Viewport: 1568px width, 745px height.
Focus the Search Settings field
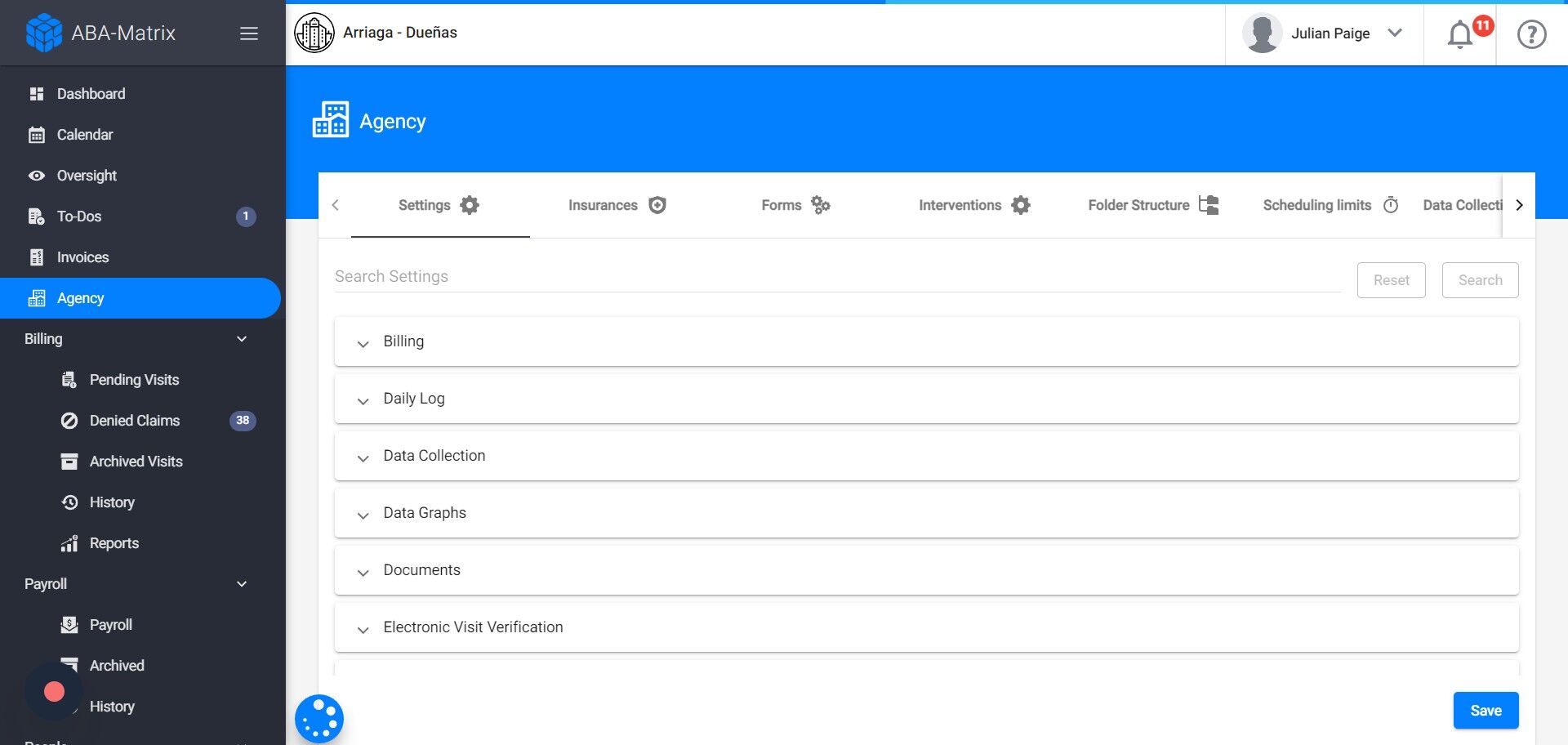point(837,276)
